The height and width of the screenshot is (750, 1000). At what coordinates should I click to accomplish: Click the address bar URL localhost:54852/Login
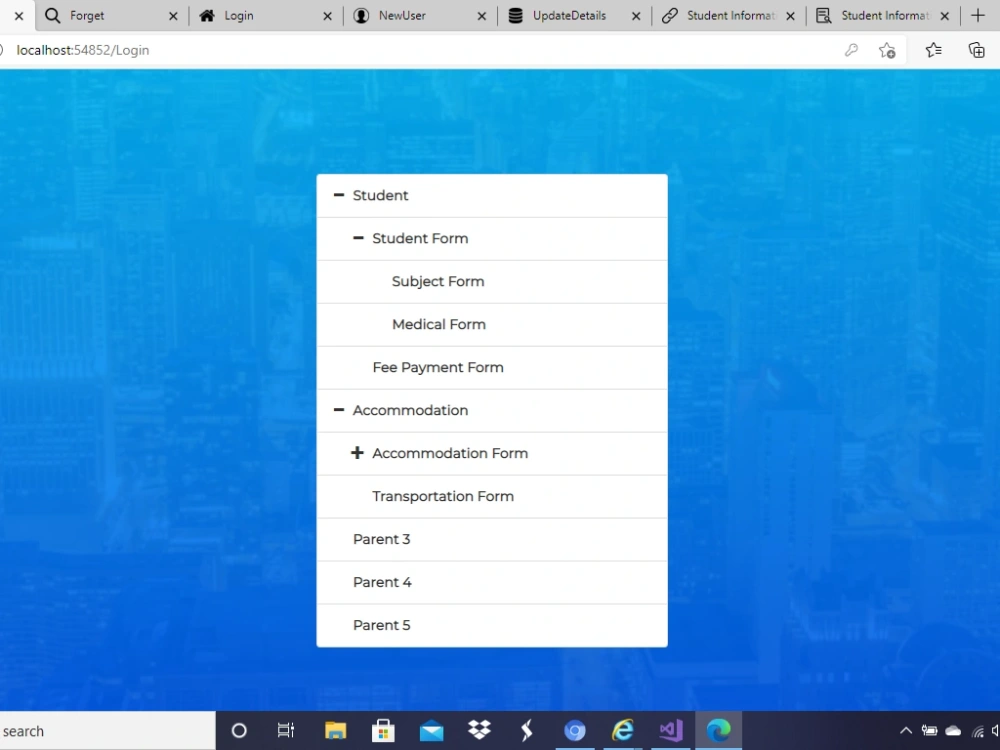point(83,50)
